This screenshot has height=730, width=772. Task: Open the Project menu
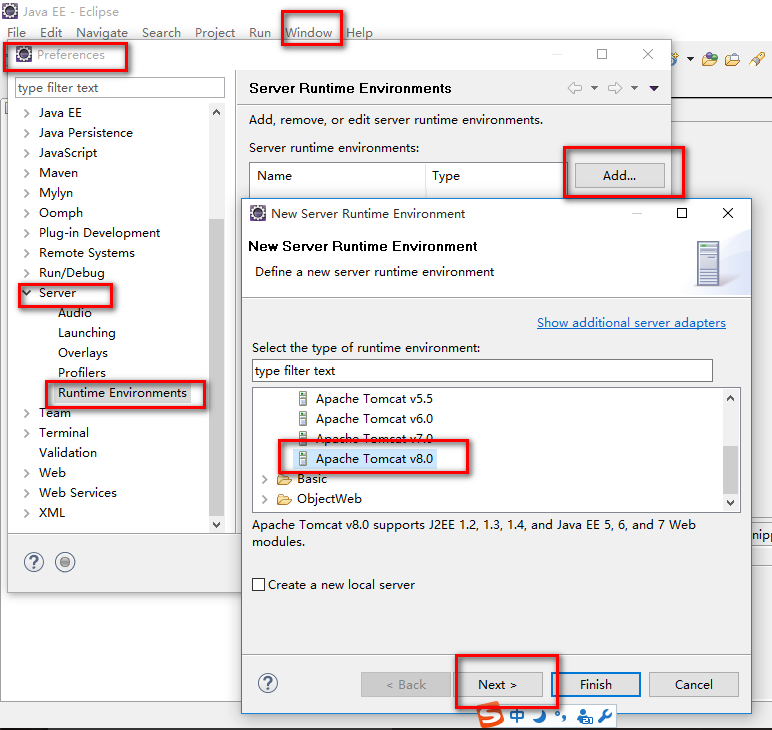[215, 32]
